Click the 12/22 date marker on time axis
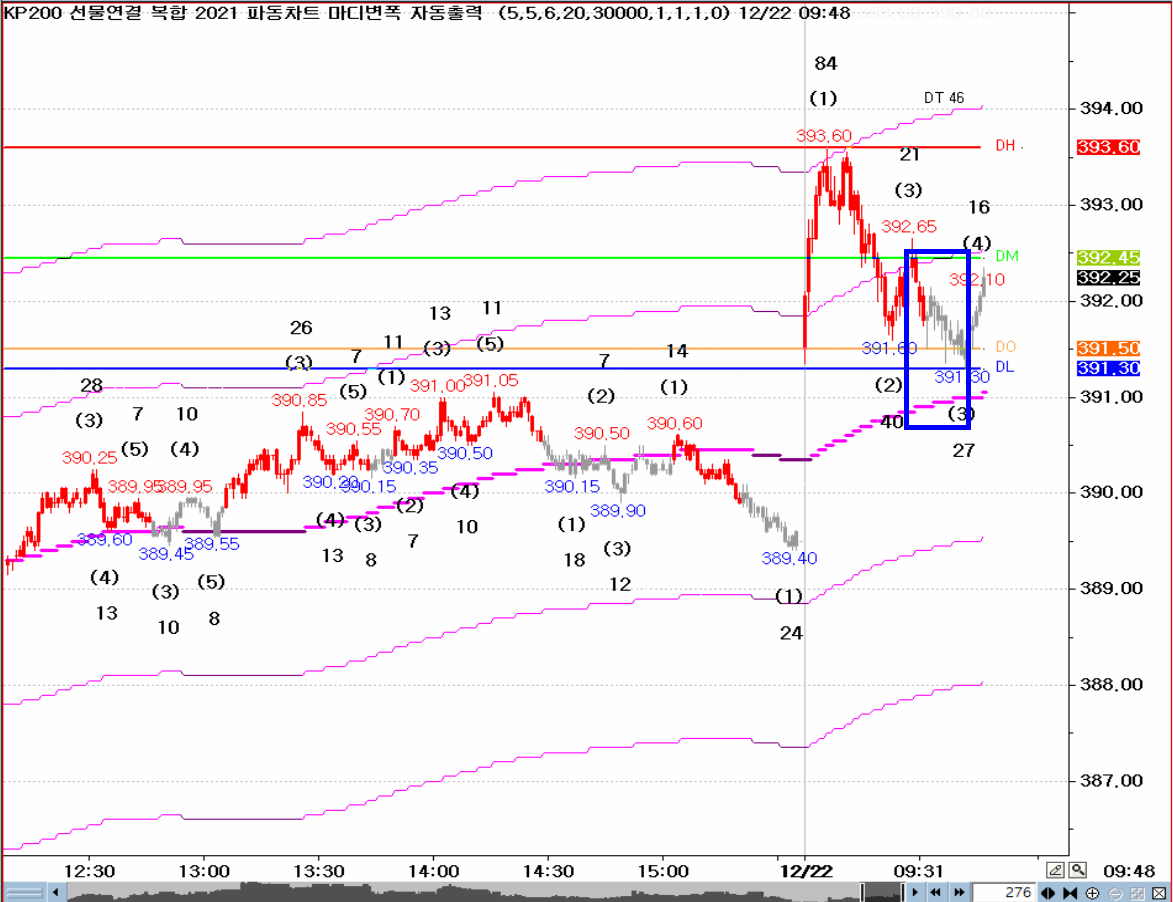The width and height of the screenshot is (1173, 902). click(x=805, y=870)
